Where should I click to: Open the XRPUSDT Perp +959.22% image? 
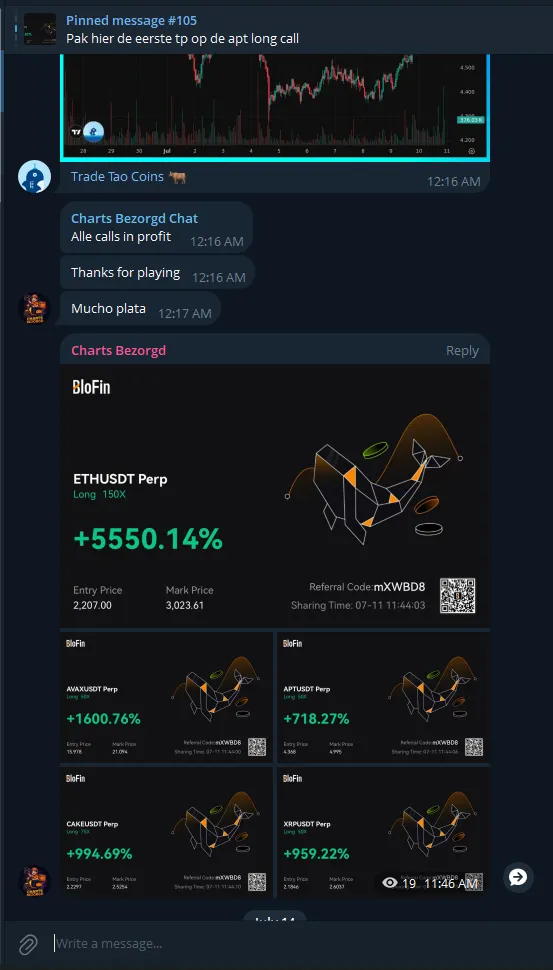383,832
